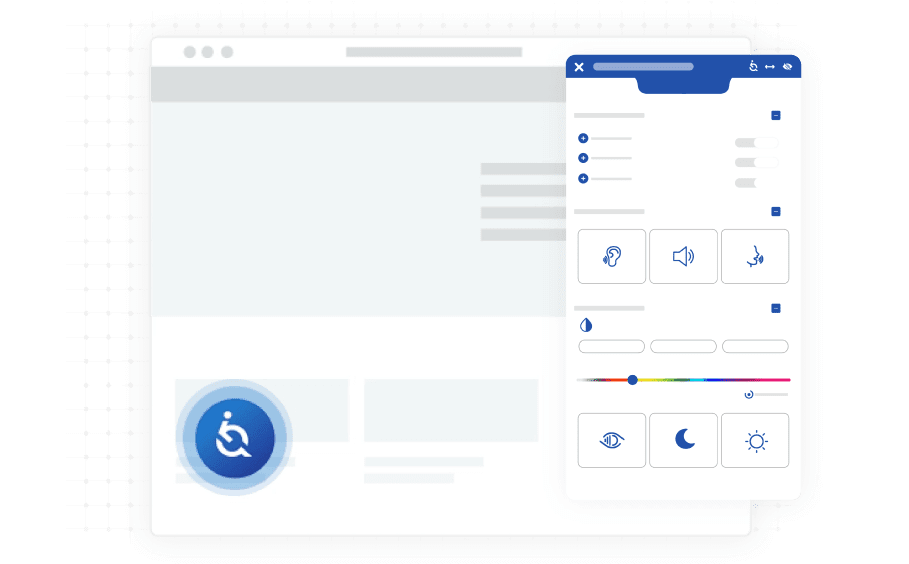
Task: Click the first pill button under contrast icon
Action: [612, 347]
